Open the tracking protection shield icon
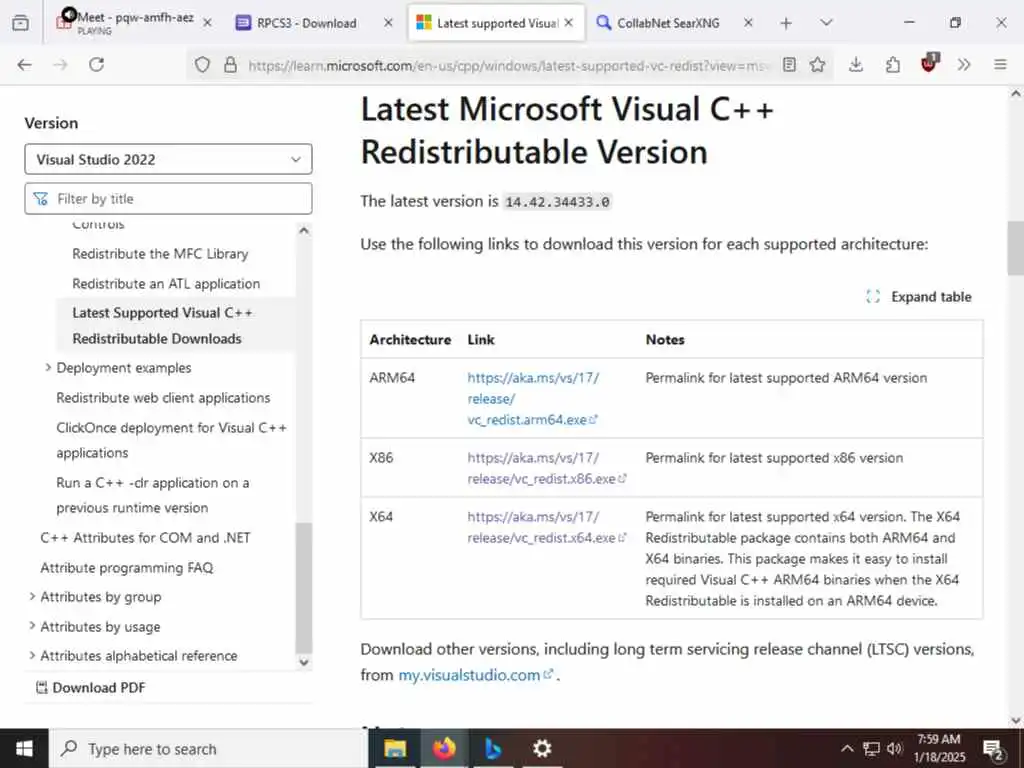Screen dimensions: 1024x768 click(202, 65)
